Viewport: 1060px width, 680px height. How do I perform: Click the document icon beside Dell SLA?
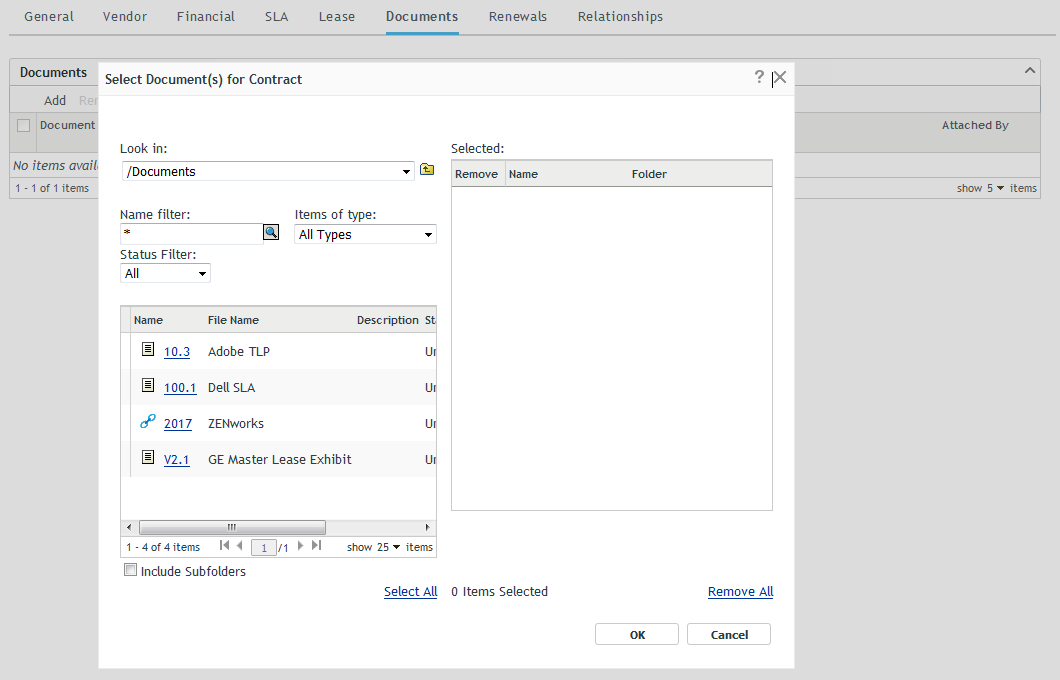coord(147,387)
